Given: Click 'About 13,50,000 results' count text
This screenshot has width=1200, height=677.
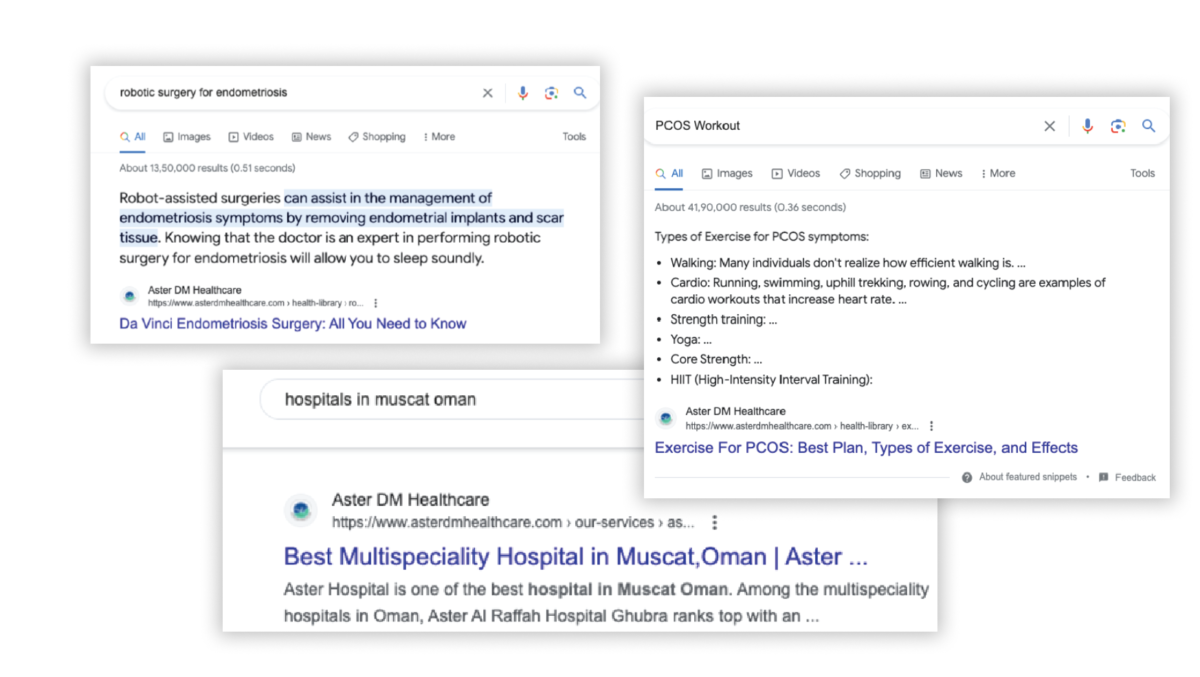Looking at the screenshot, I should click(x=207, y=168).
